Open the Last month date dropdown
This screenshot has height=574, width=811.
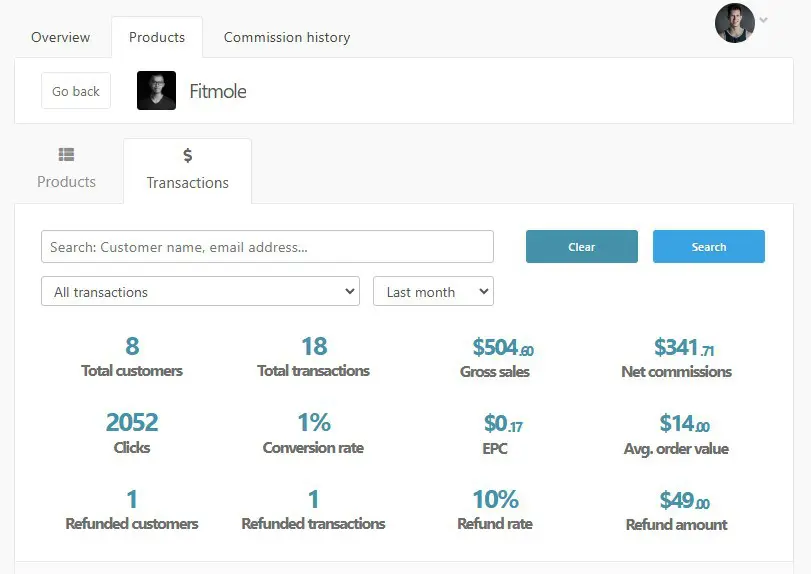(433, 291)
